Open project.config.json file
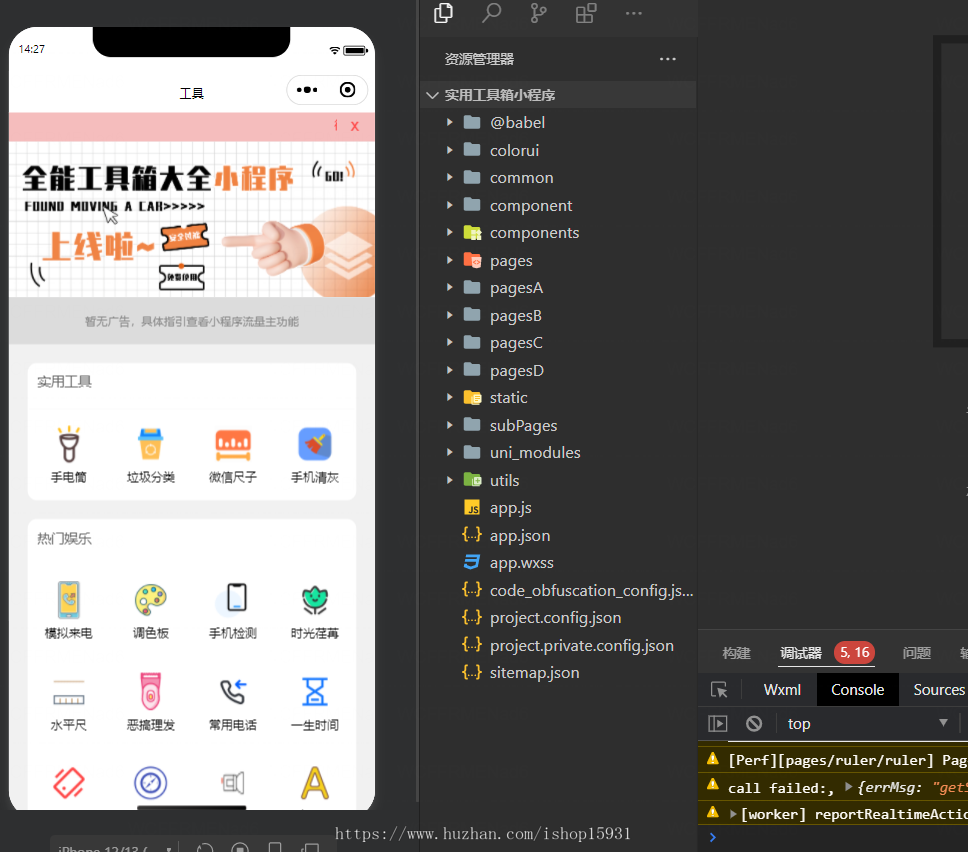The width and height of the screenshot is (968, 852). (558, 617)
